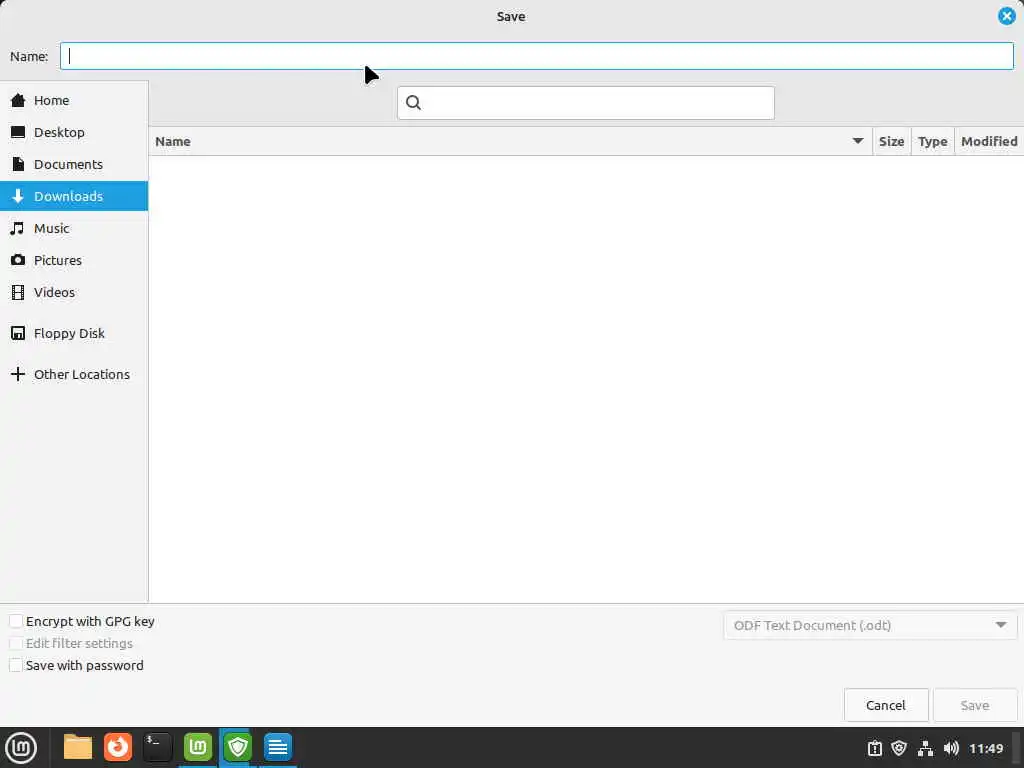Viewport: 1024px width, 768px height.
Task: Click the Pictures camera icon in sidebar
Action: click(x=18, y=260)
